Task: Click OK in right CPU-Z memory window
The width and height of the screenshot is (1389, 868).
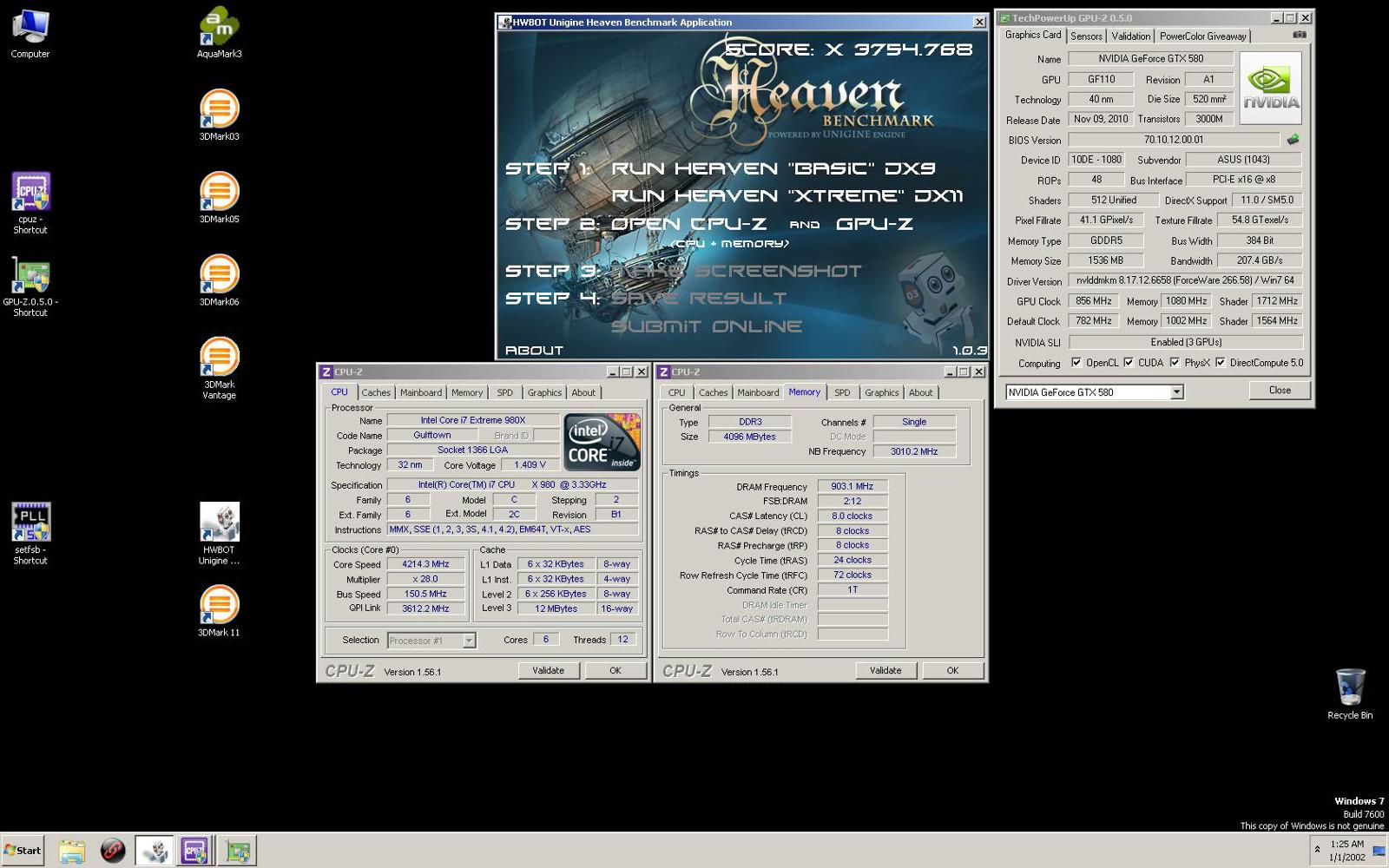Action: (952, 670)
